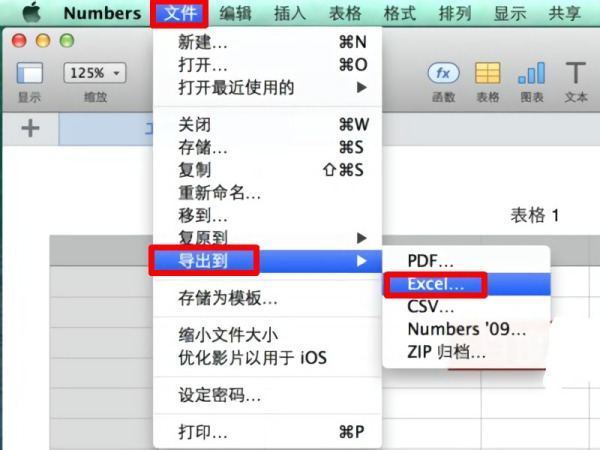The height and width of the screenshot is (450, 600).
Task: Open the 共享 menu
Action: 564,14
